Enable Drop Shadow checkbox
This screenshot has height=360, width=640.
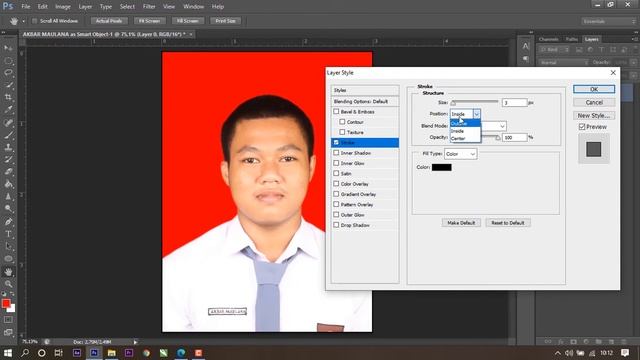tap(336, 225)
